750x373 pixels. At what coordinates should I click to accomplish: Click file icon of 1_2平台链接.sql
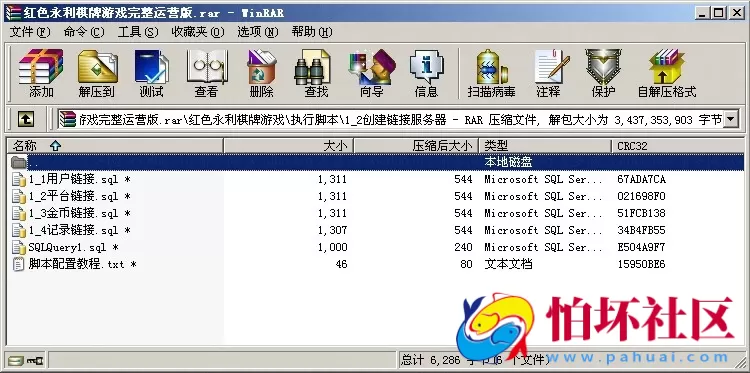tap(19, 196)
